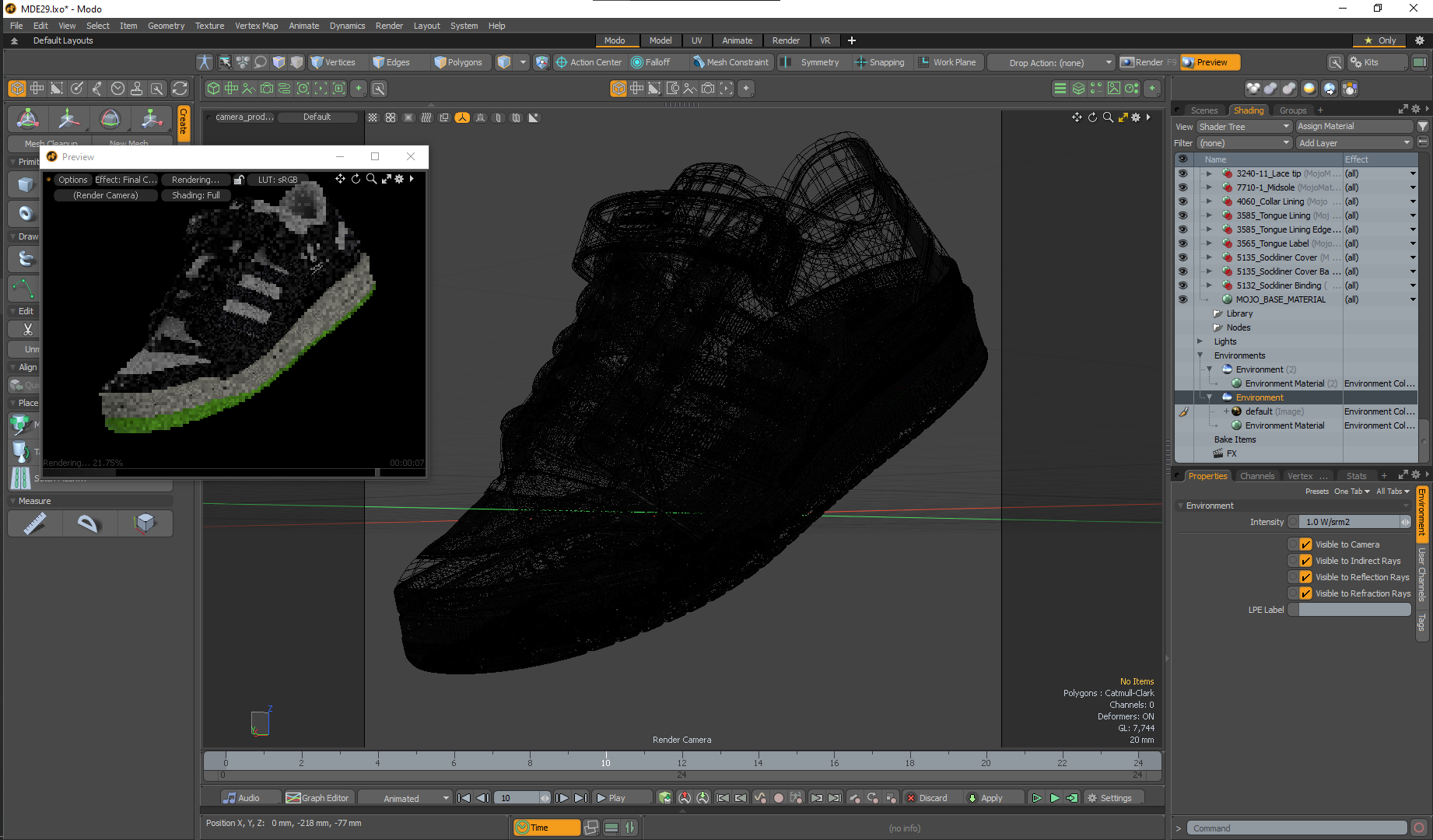Click the Command input field

tap(1295, 828)
